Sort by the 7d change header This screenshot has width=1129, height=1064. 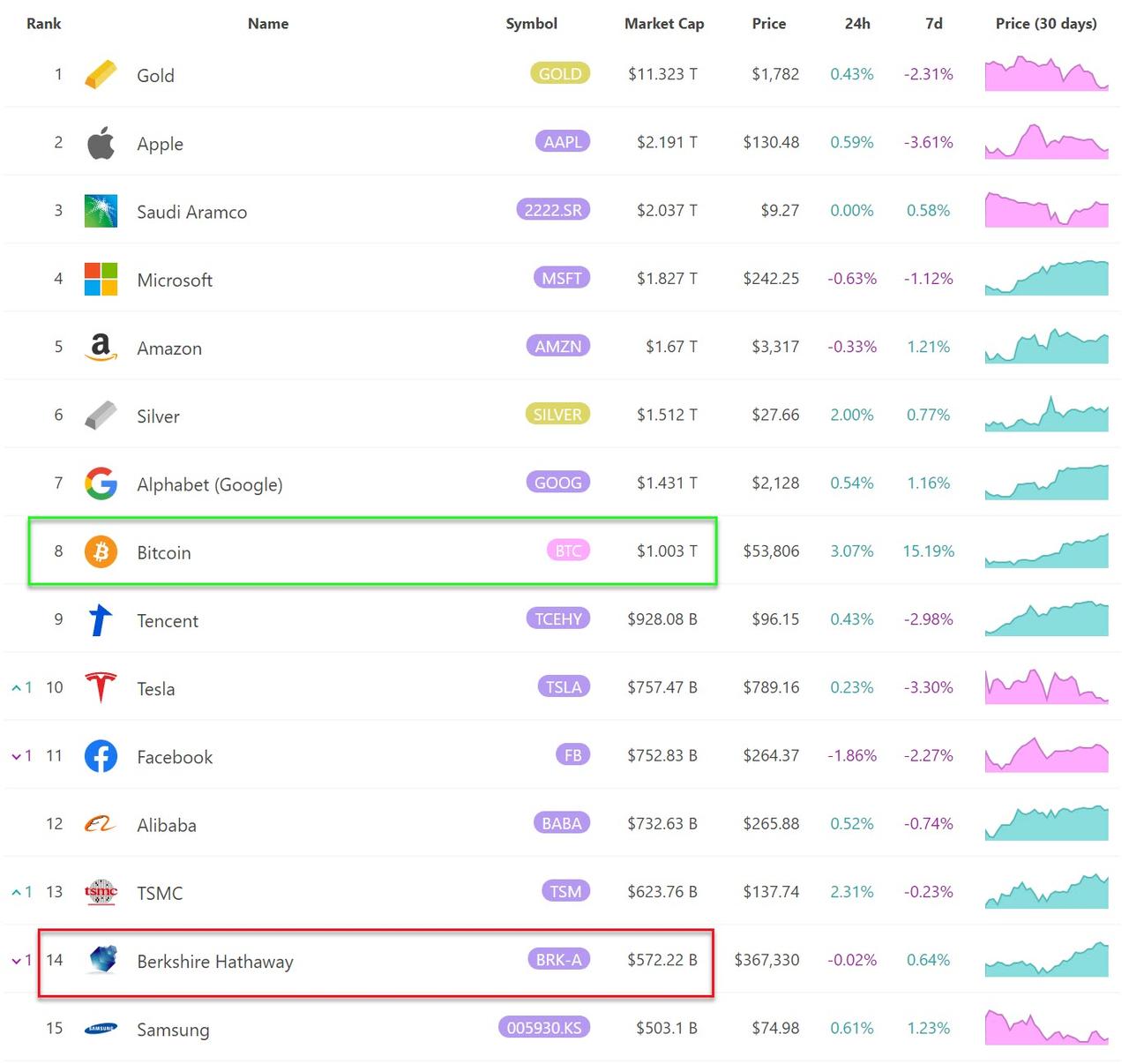[x=933, y=24]
